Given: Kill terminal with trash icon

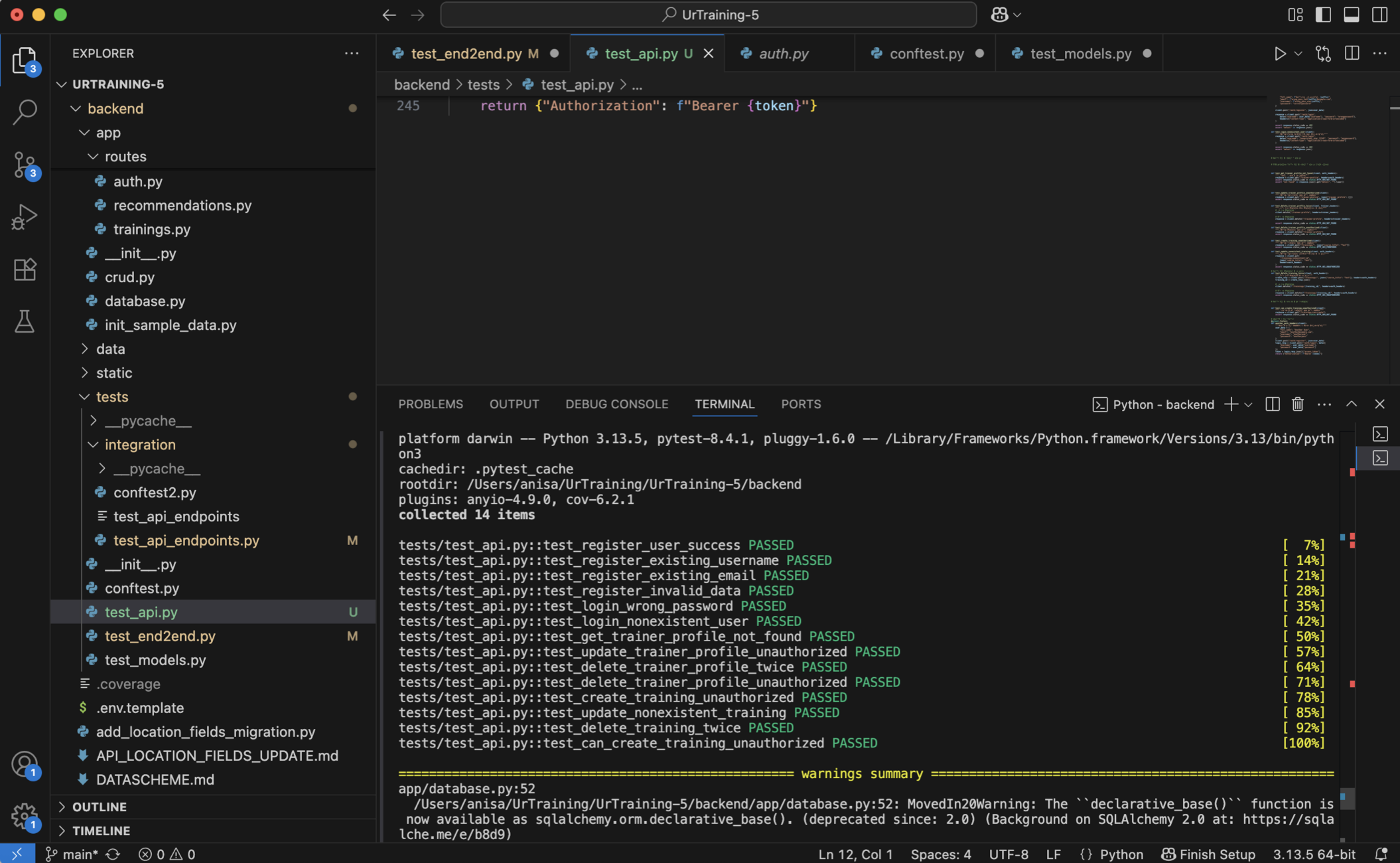Looking at the screenshot, I should (x=1298, y=404).
